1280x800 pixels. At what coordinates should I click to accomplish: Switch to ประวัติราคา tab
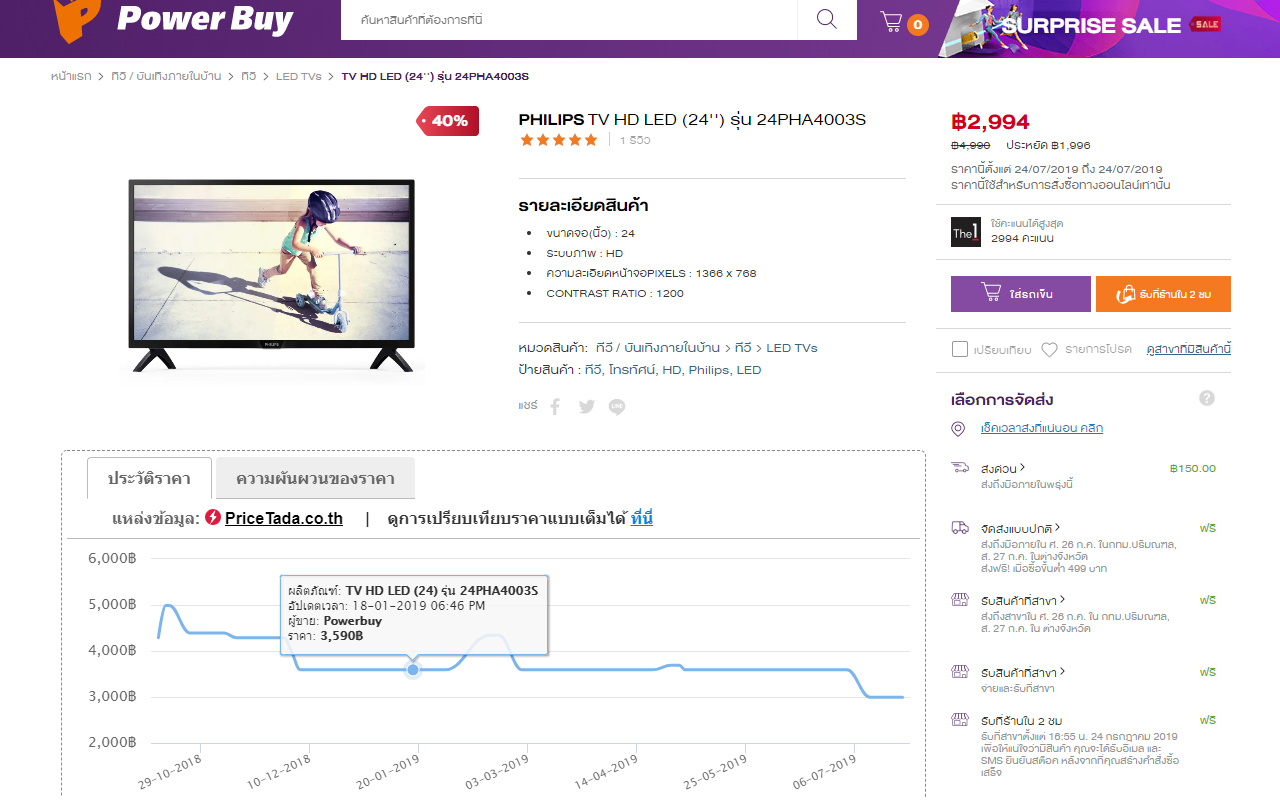149,478
